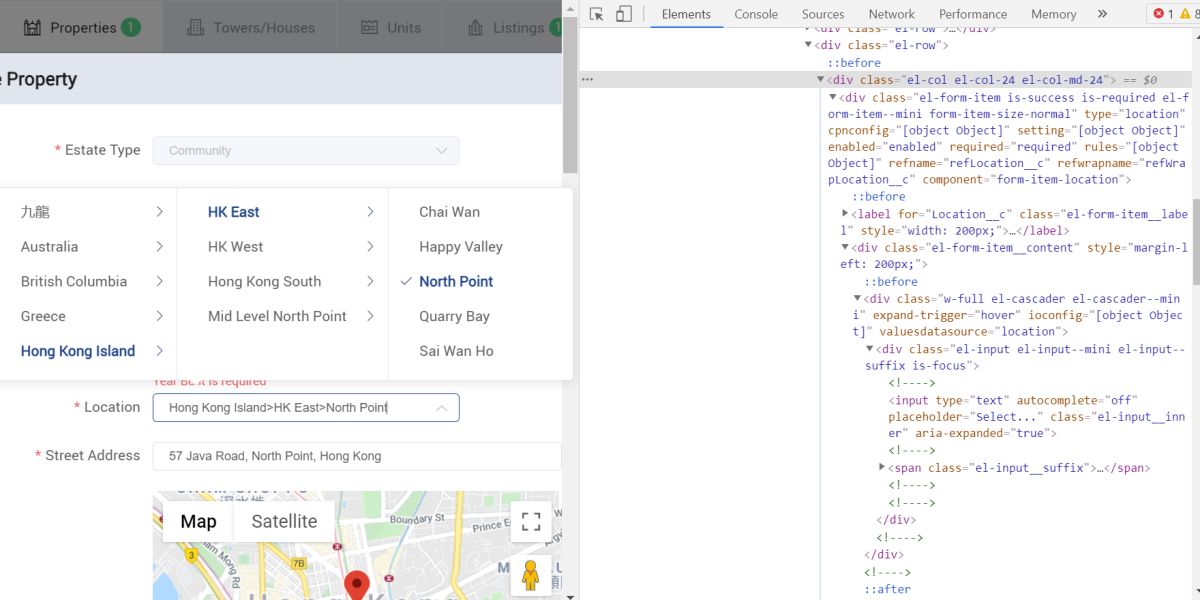Click the Street View pegman icon
This screenshot has width=1200, height=600.
click(x=531, y=576)
